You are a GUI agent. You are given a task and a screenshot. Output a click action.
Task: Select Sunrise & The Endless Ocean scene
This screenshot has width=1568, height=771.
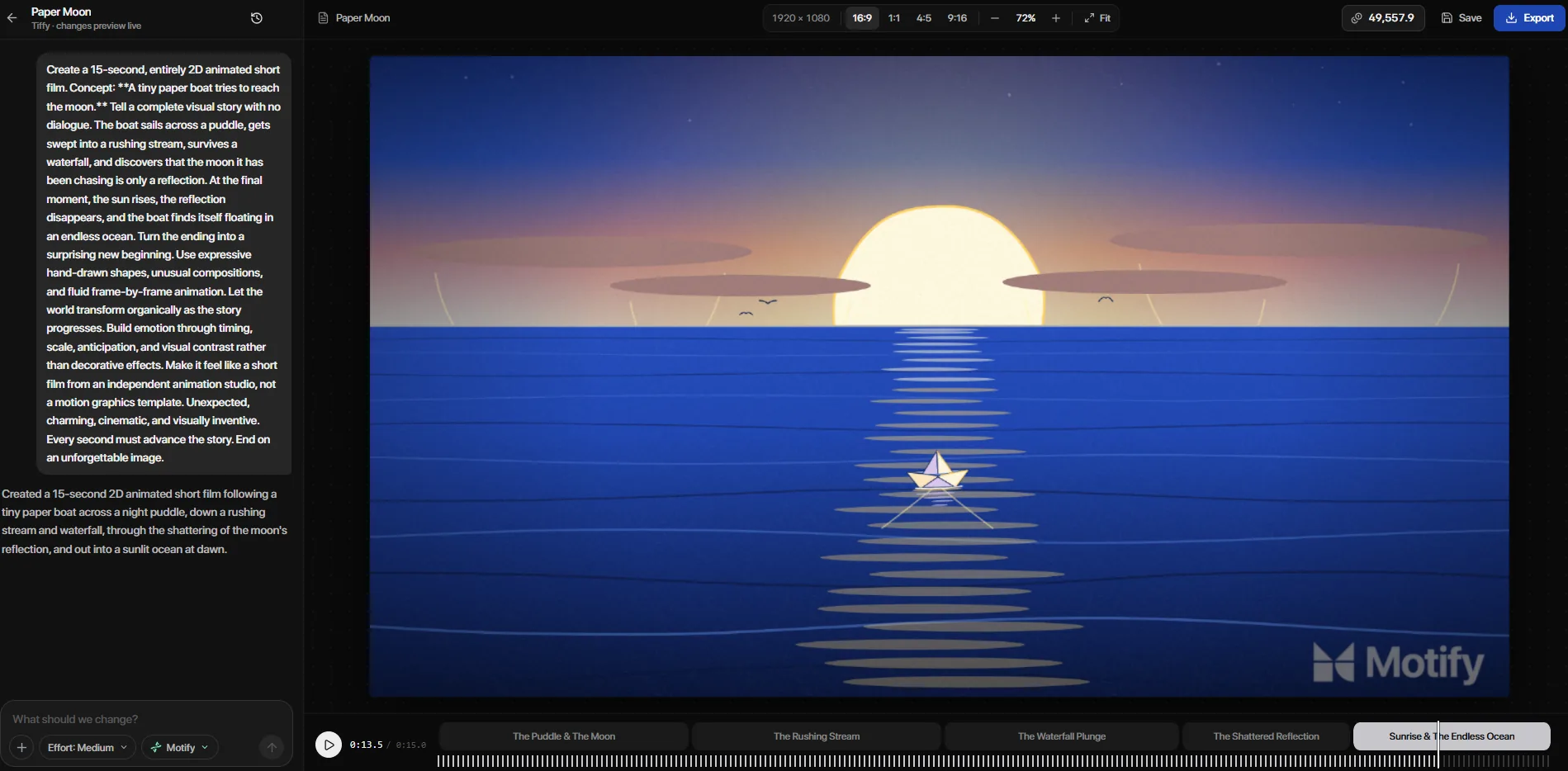pyautogui.click(x=1452, y=736)
